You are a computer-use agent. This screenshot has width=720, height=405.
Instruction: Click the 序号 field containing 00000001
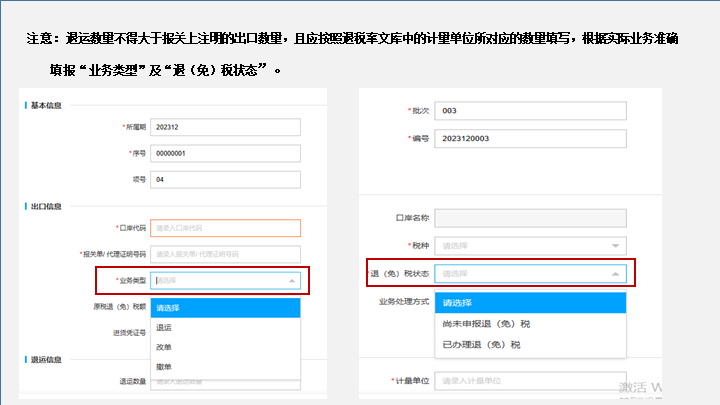click(x=225, y=153)
